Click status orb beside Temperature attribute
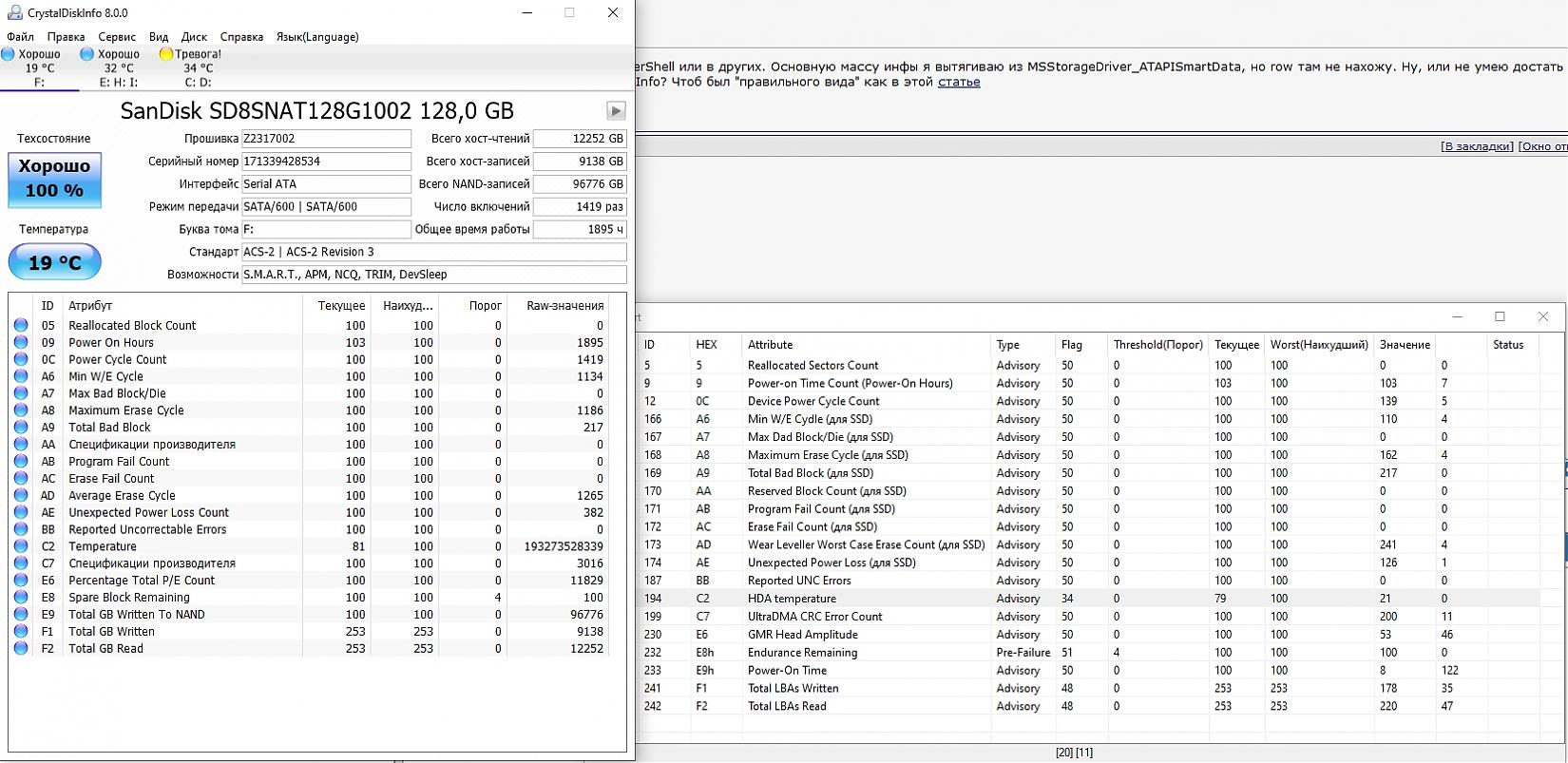1568x763 pixels. [21, 546]
